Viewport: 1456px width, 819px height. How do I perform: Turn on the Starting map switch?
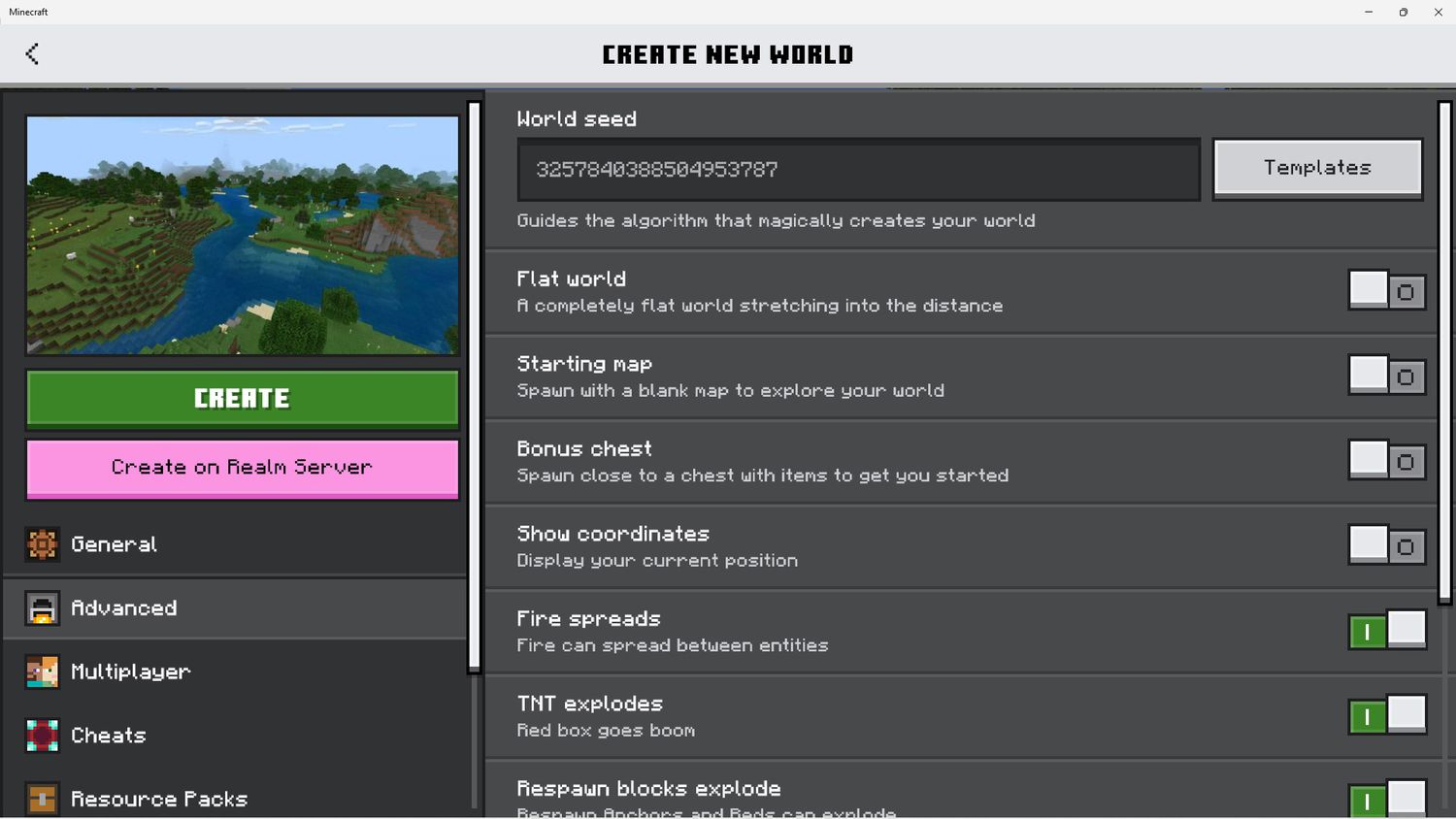point(1386,376)
